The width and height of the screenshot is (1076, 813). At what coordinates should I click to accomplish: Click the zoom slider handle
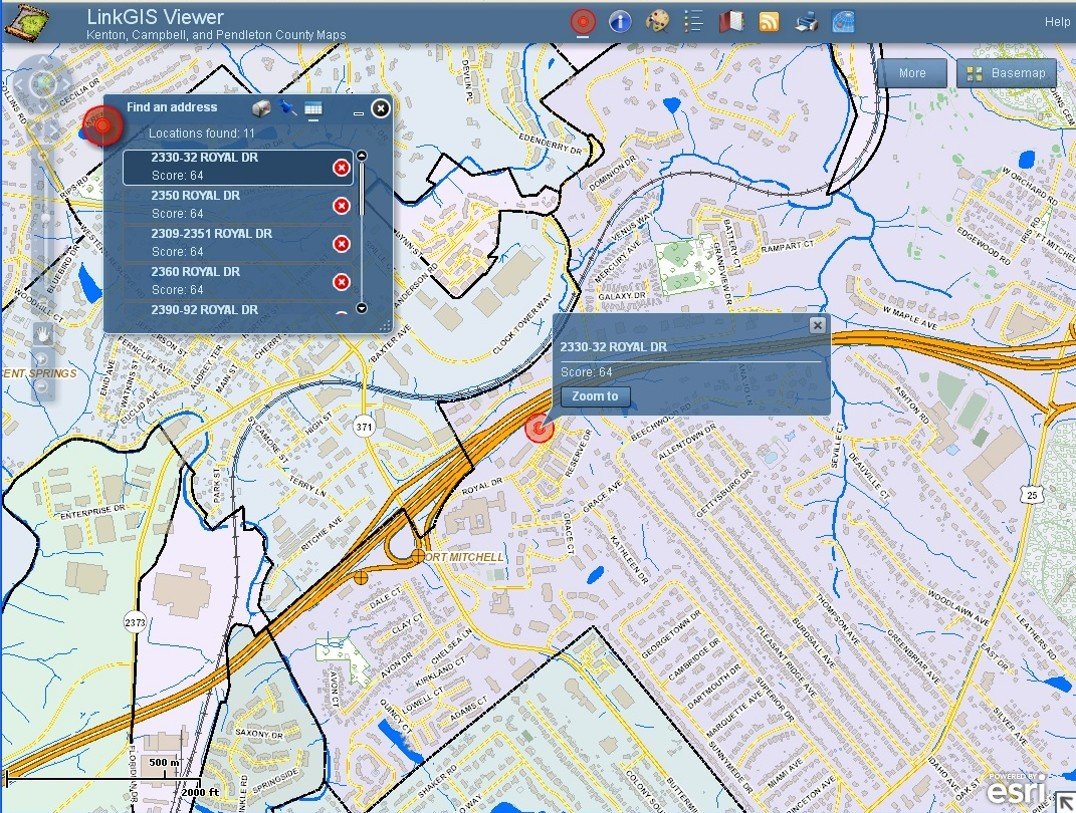46,219
